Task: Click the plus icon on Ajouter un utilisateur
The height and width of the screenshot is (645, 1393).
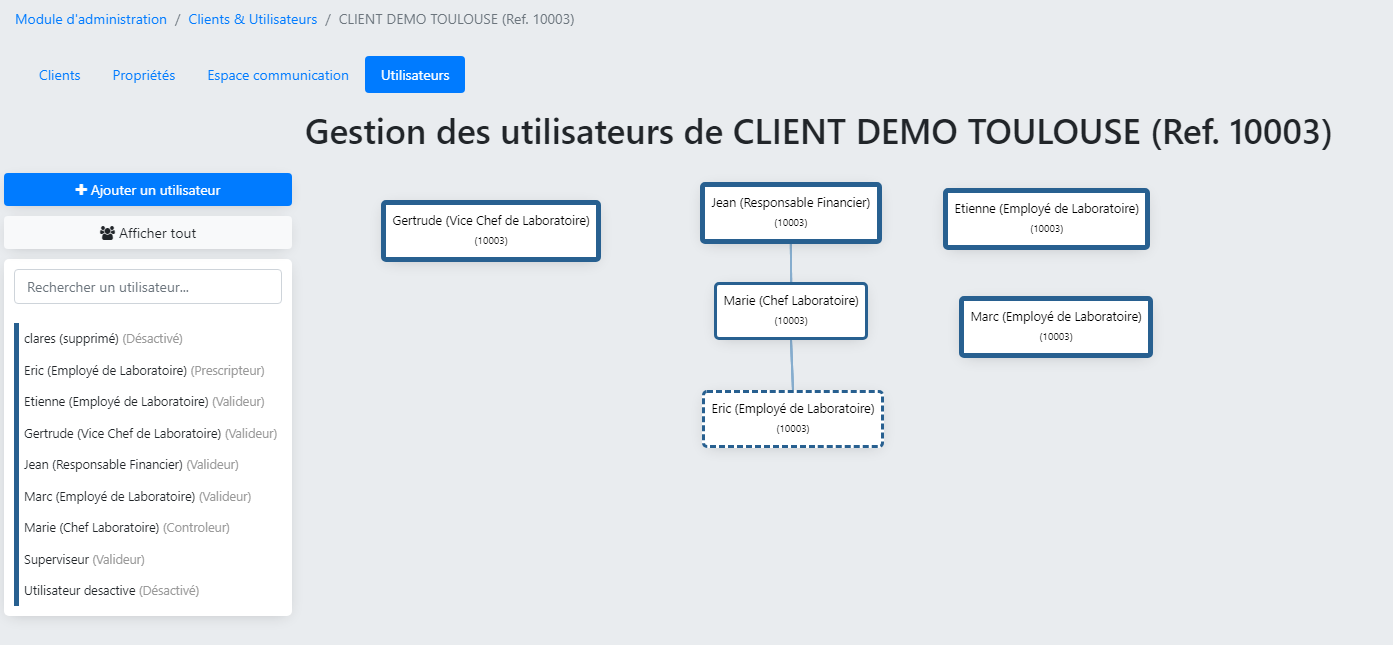Action: click(x=82, y=190)
